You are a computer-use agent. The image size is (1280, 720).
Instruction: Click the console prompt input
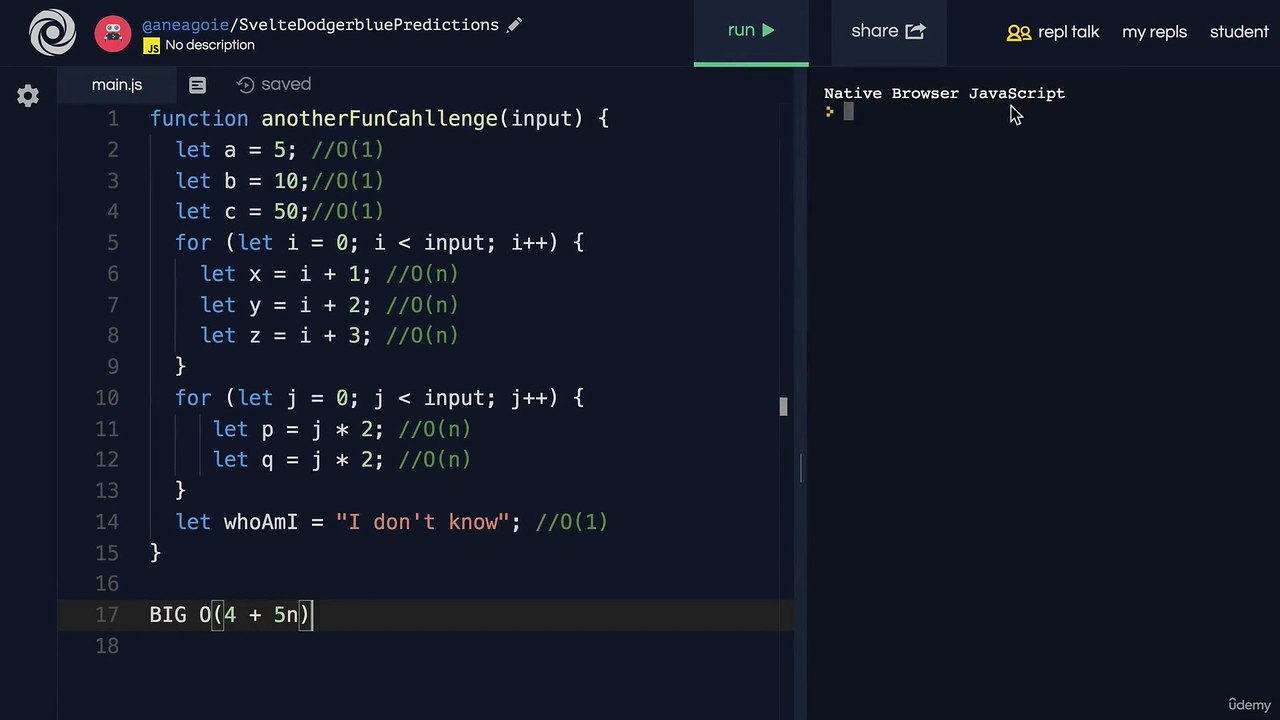pyautogui.click(x=848, y=112)
